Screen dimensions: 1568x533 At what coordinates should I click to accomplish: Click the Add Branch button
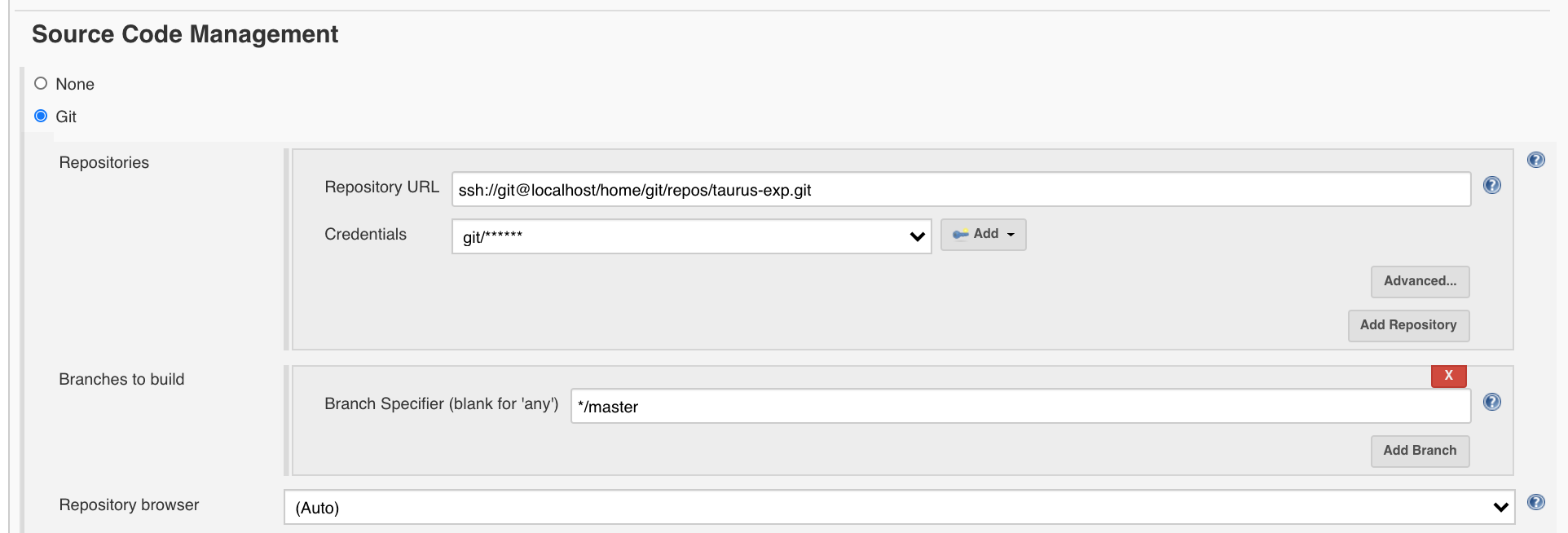pos(1420,451)
